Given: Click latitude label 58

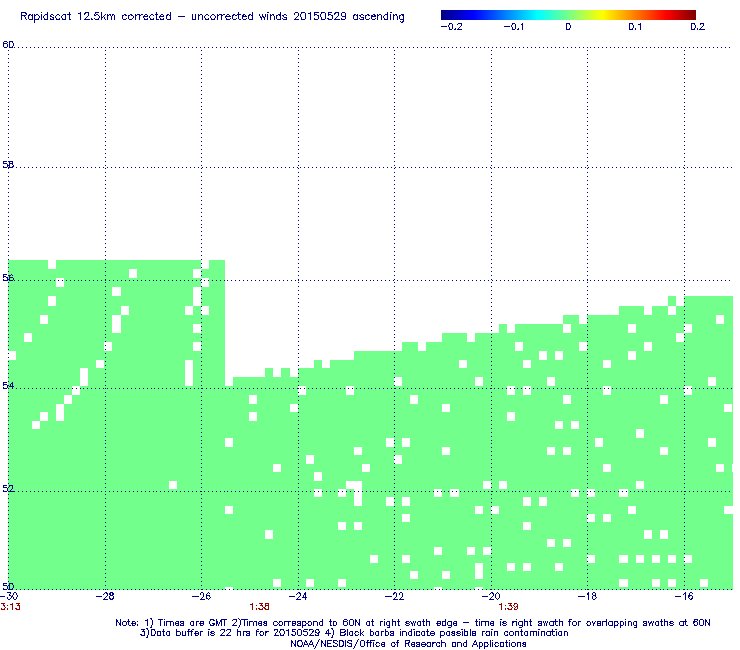Looking at the screenshot, I should point(8,165).
